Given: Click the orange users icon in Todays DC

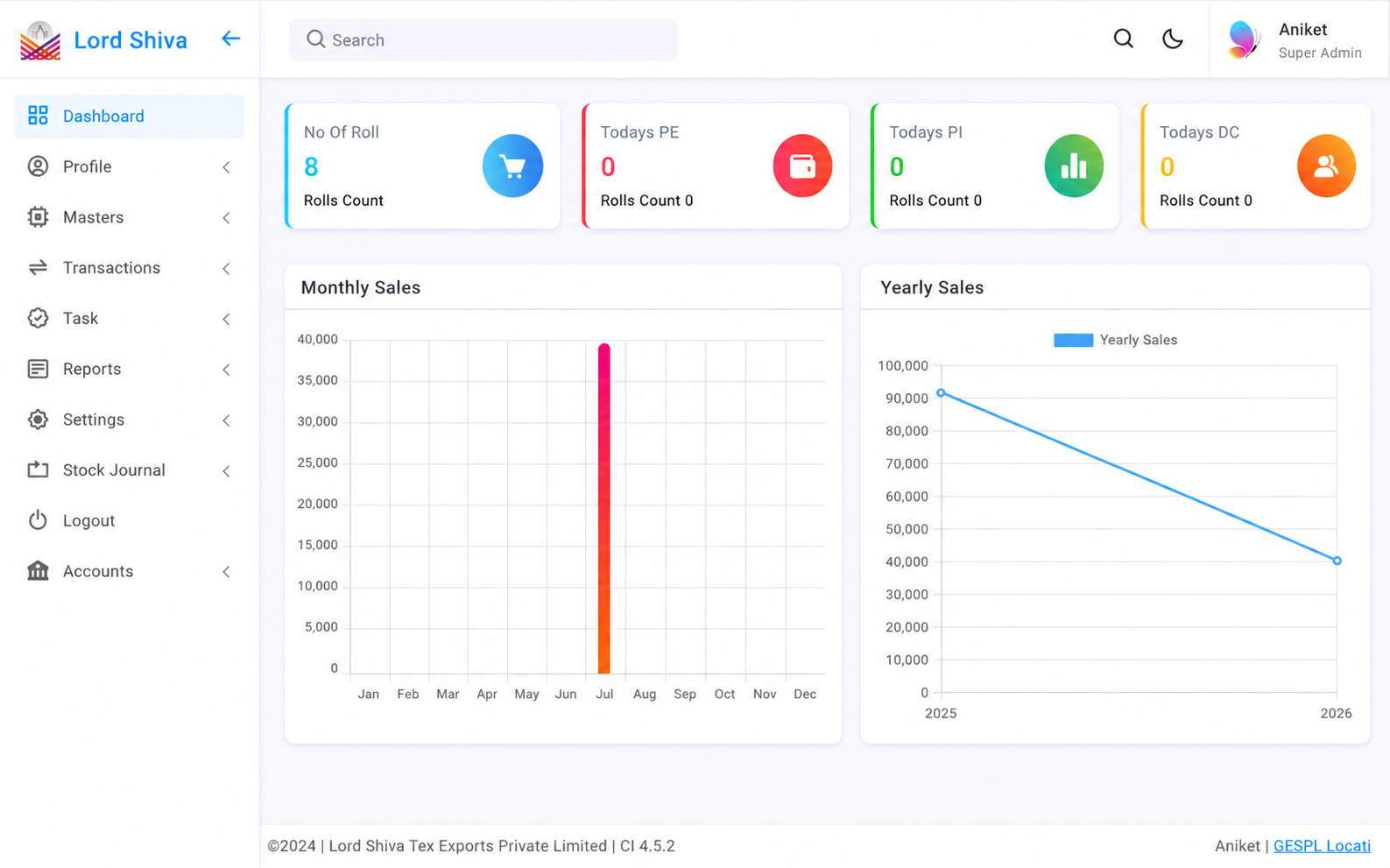Looking at the screenshot, I should (1326, 166).
